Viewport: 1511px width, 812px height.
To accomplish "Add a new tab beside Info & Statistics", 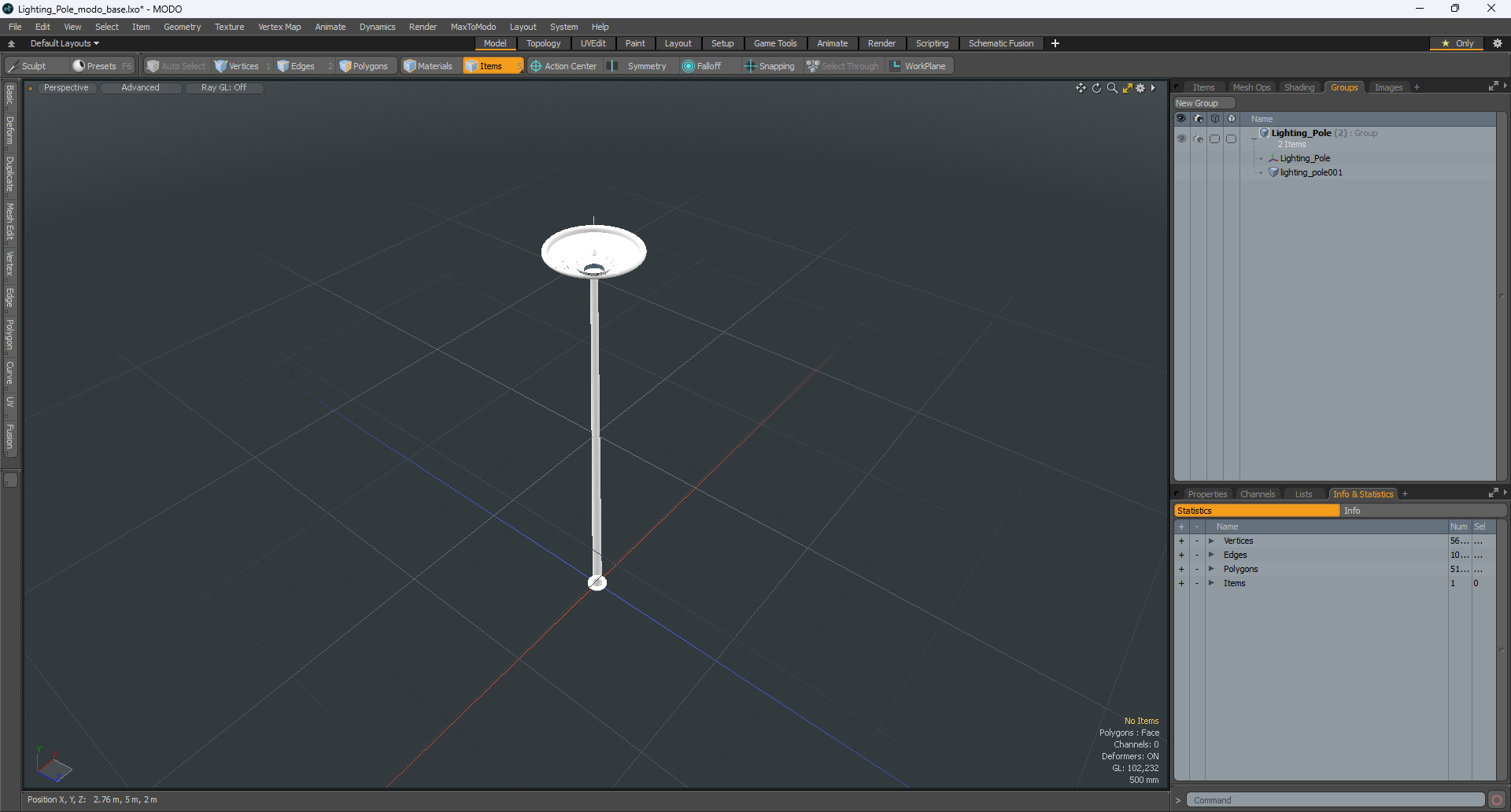I will (1405, 494).
